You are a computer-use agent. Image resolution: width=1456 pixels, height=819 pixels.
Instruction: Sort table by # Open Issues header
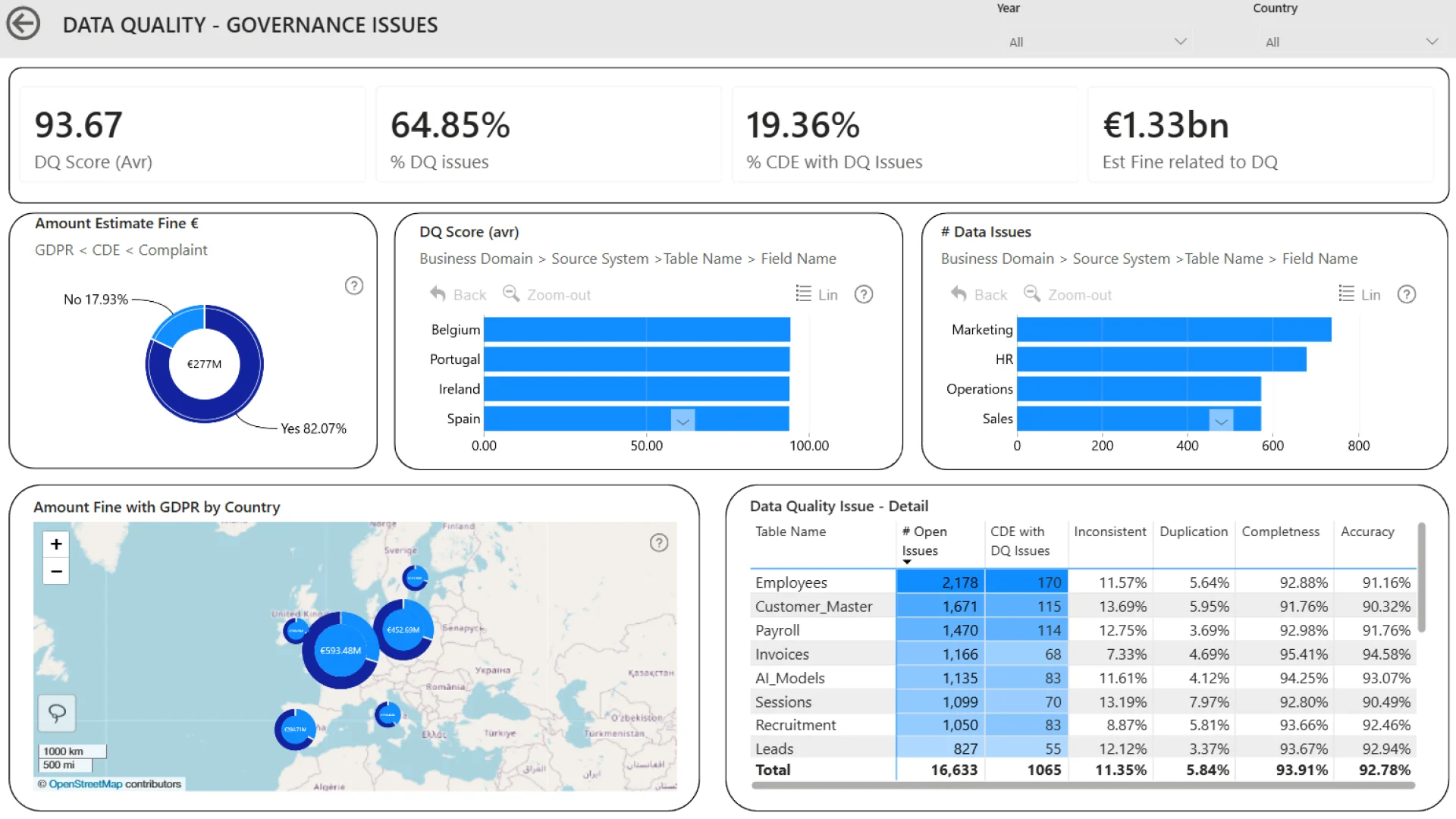tap(924, 541)
